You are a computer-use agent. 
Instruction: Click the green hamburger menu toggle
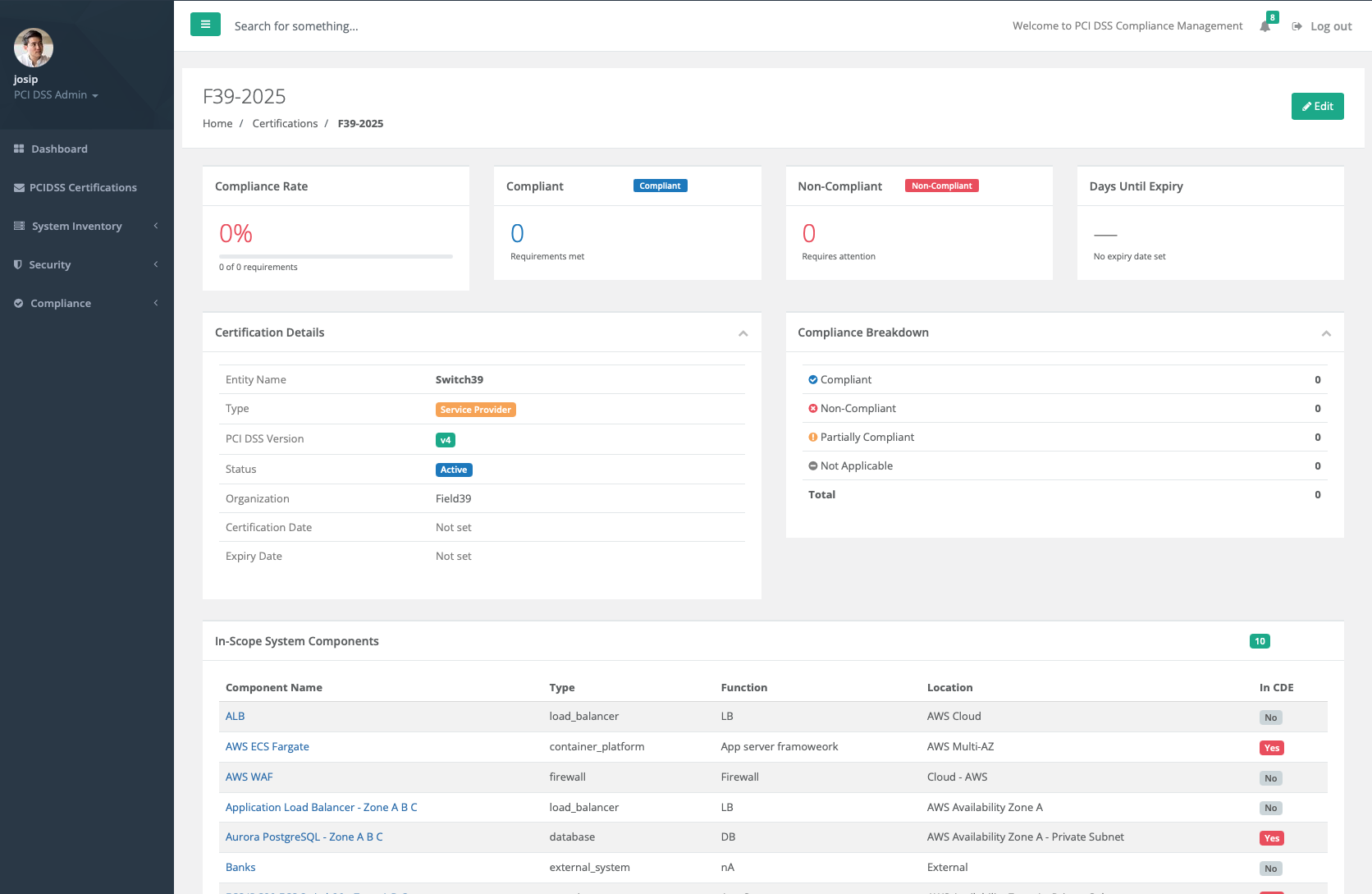pyautogui.click(x=205, y=25)
